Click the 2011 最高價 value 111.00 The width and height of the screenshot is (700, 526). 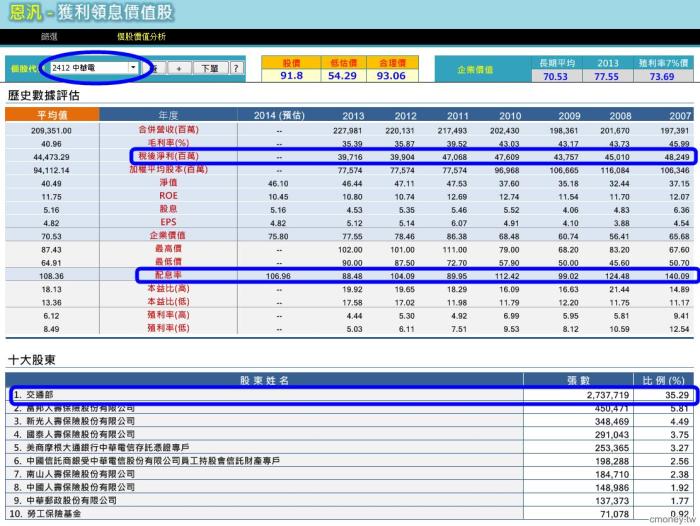click(455, 250)
